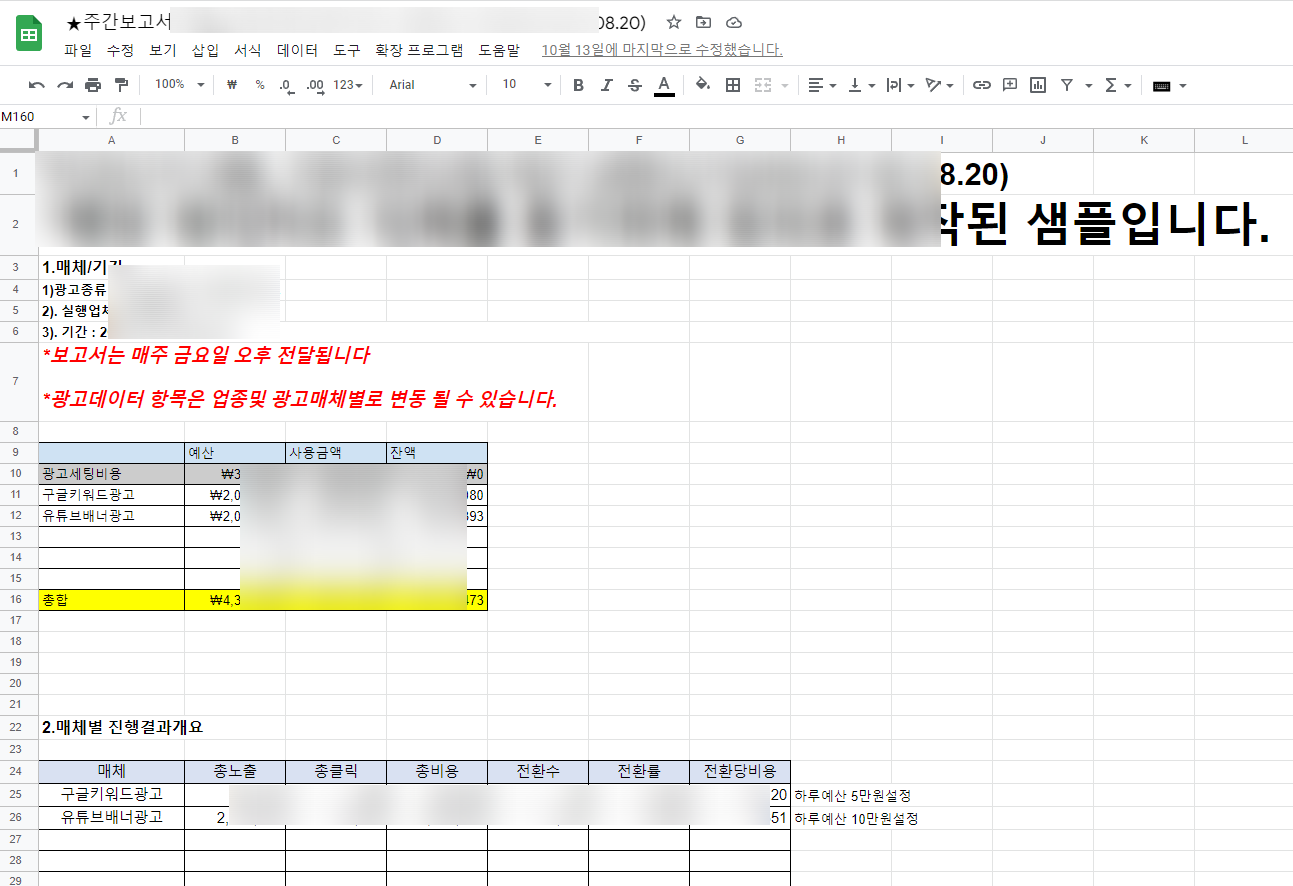
Task: Select header cell 전환당비용
Action: [x=740, y=771]
